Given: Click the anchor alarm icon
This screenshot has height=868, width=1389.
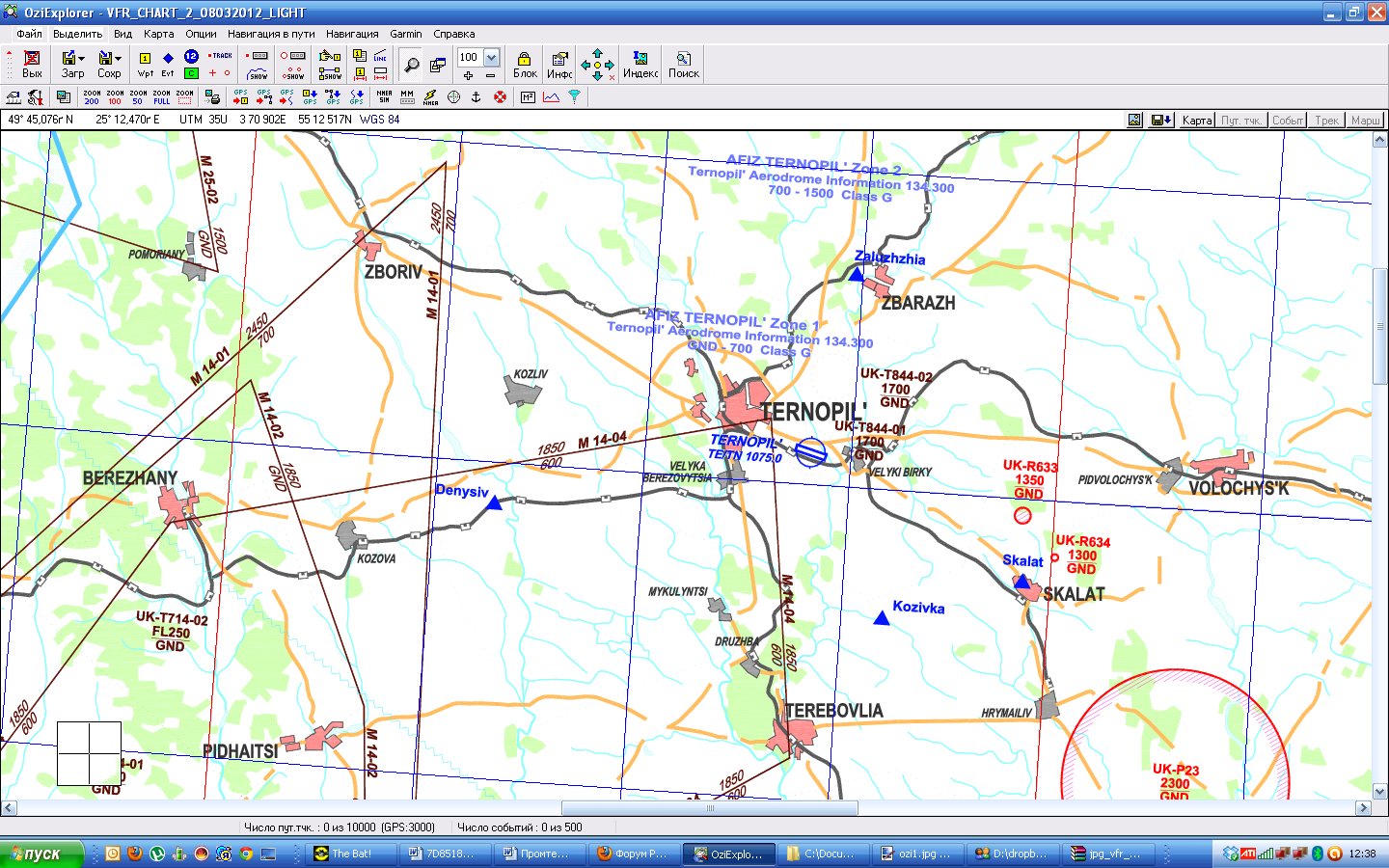Looking at the screenshot, I should point(476,96).
